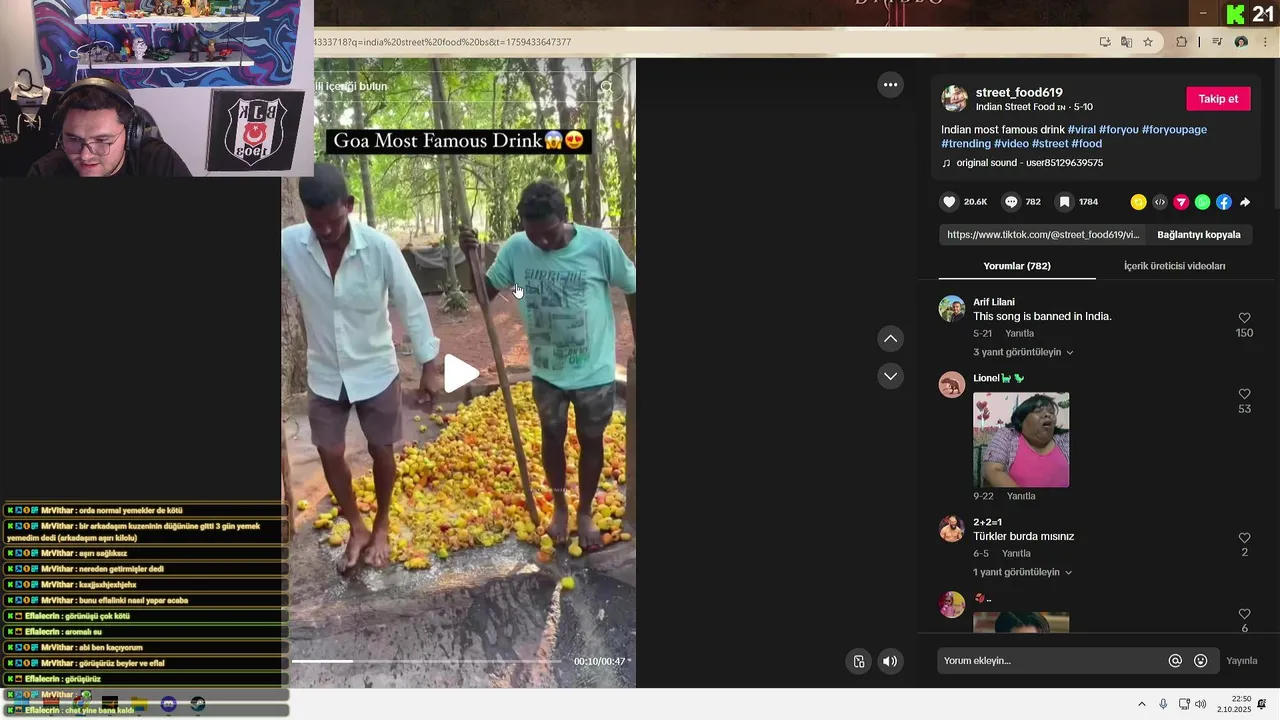Save the video with the bookmark icon
Viewport: 1280px width, 720px height.
point(1065,202)
